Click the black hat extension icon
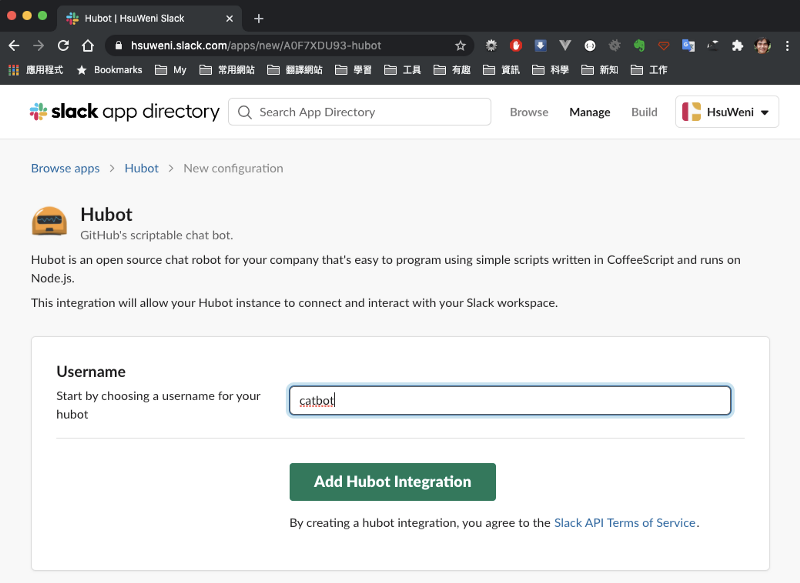Image resolution: width=800 pixels, height=583 pixels. (x=713, y=45)
